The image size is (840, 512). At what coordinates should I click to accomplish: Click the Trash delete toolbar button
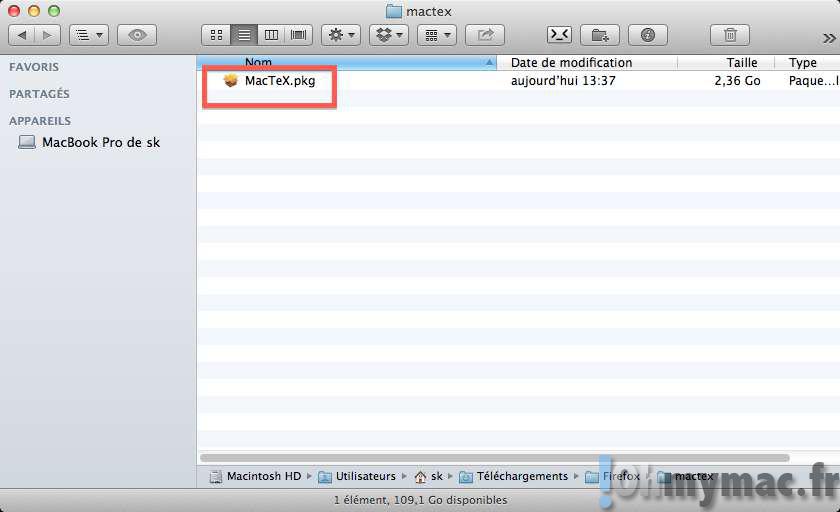[x=730, y=35]
